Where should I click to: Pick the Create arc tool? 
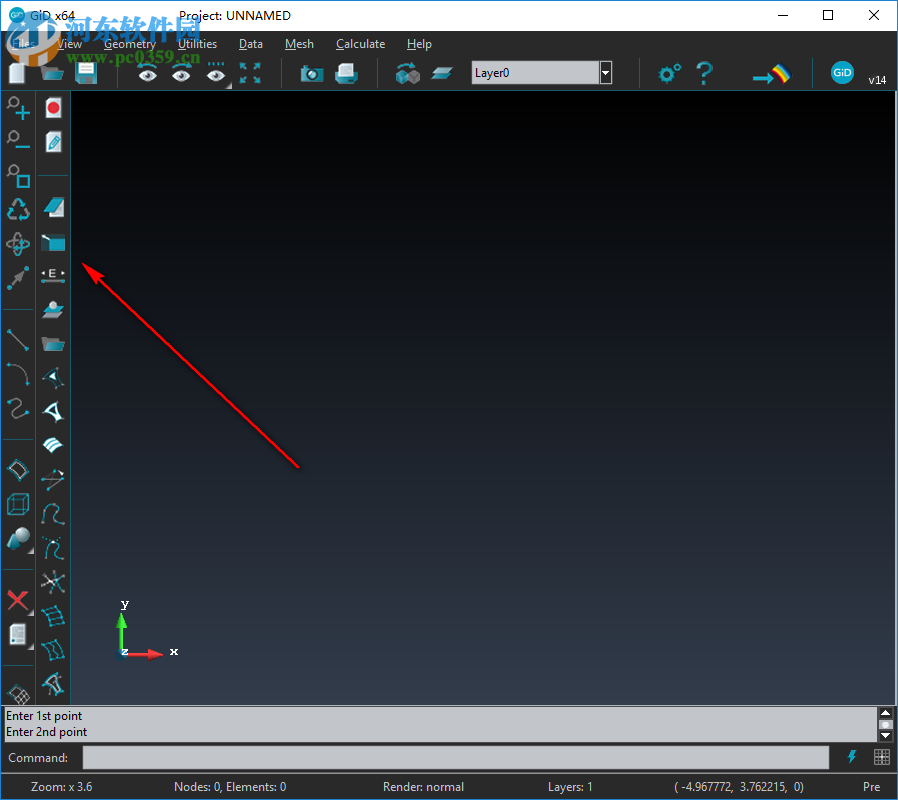(x=18, y=374)
